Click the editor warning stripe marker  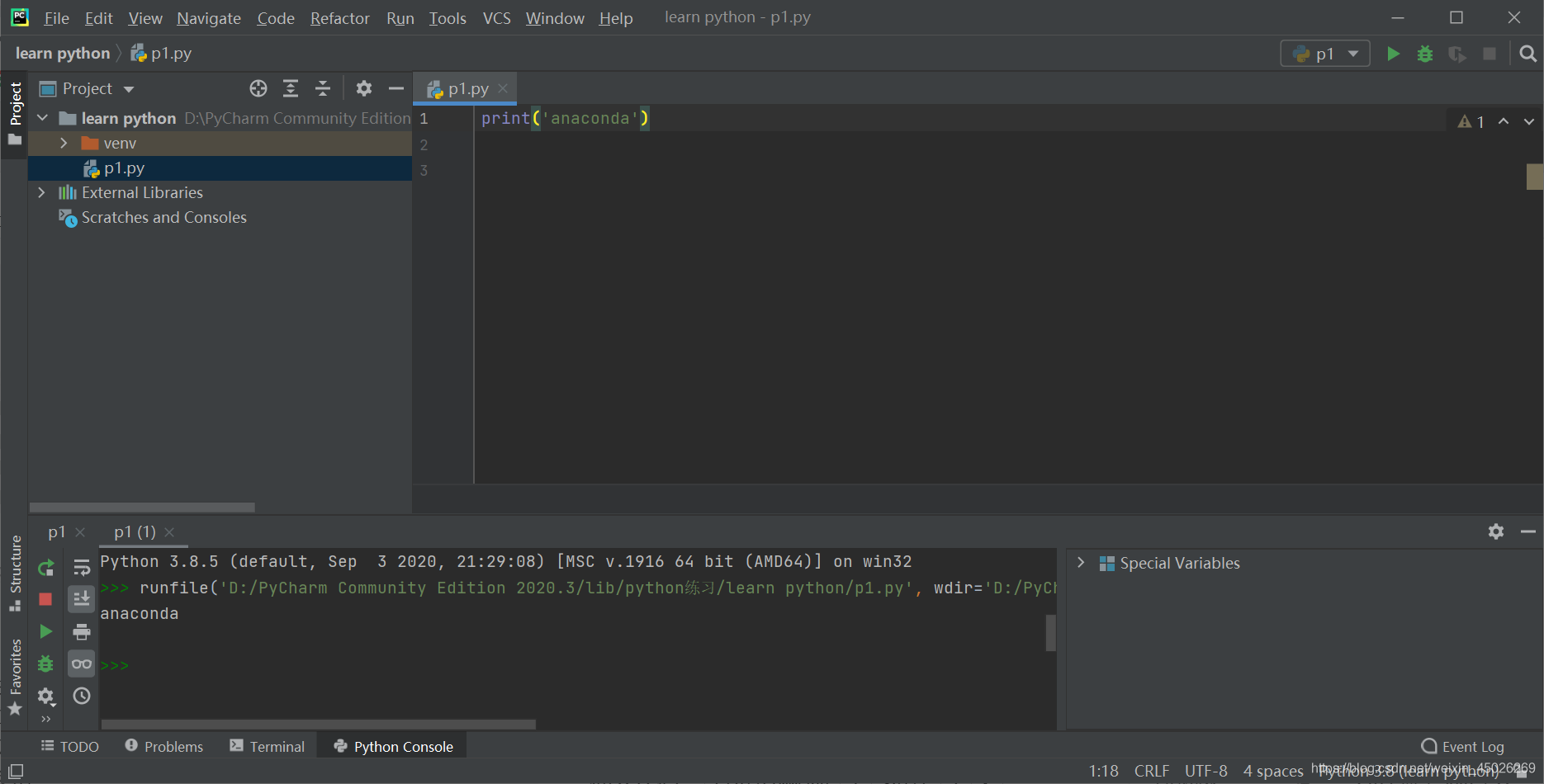tap(1535, 177)
